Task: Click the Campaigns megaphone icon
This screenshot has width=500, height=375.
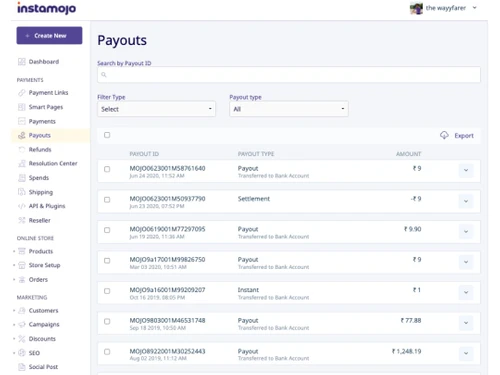Action: point(22,324)
